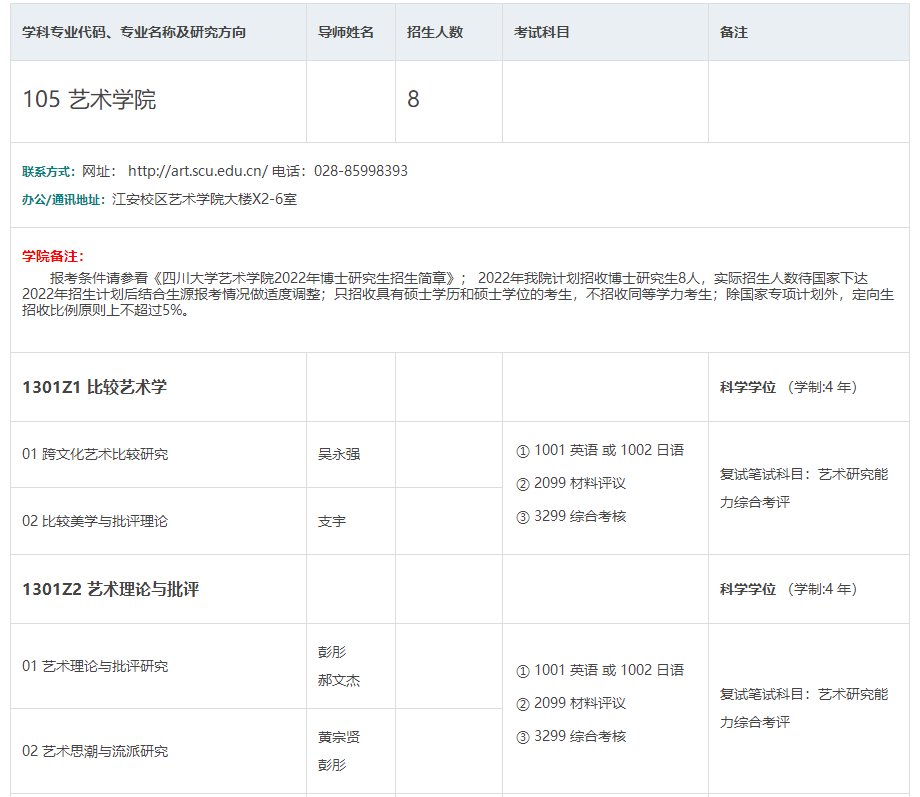Select the 1301Z1 比较艺术学 program row
The width and height of the screenshot is (920, 797).
94,387
